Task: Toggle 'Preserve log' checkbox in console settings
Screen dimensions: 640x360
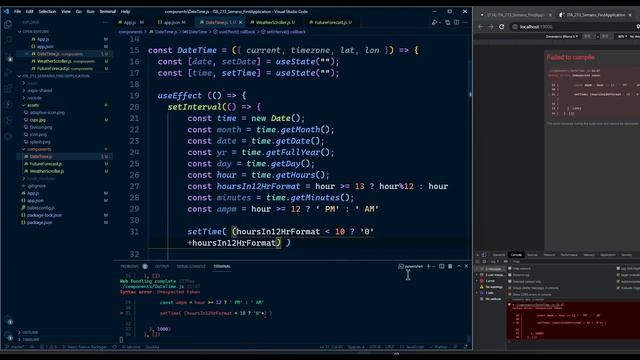Action: (510, 275)
